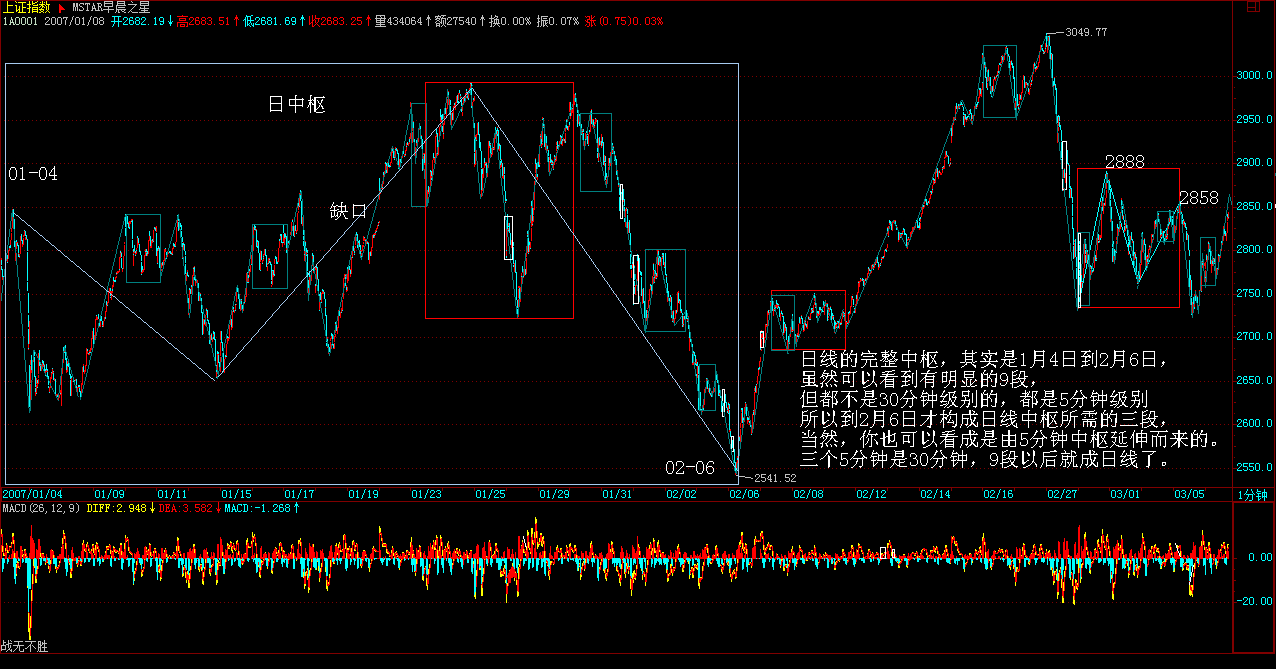Click the 战无不胜 label at bottom left
Viewport: 1276px width, 669px height.
[24, 647]
